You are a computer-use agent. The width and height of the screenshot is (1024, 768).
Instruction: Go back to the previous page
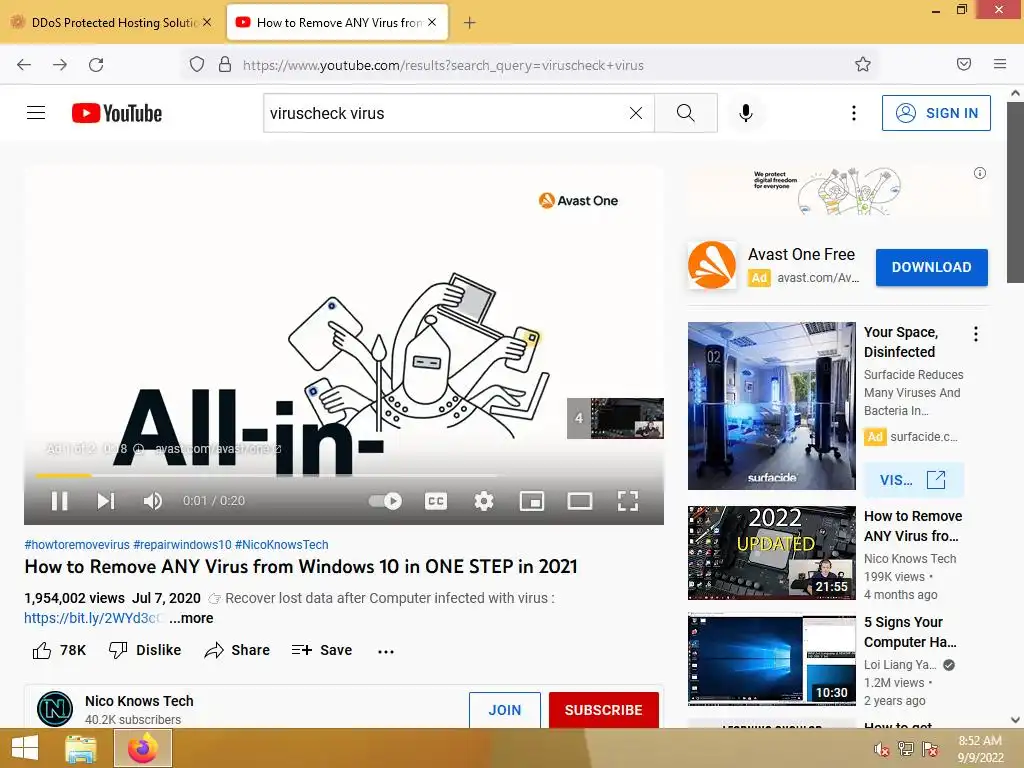pos(24,65)
